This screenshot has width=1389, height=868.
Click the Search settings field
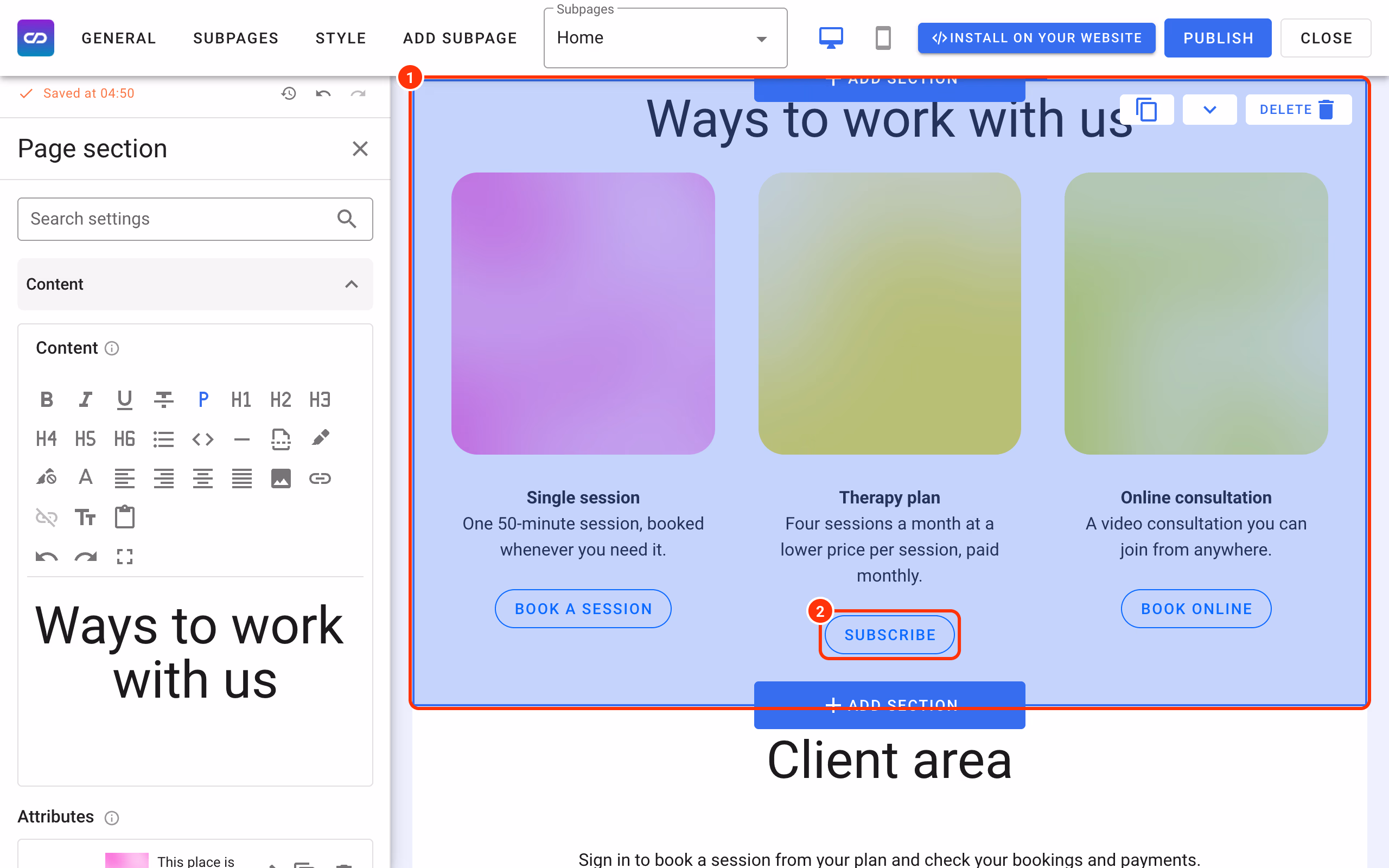point(195,219)
